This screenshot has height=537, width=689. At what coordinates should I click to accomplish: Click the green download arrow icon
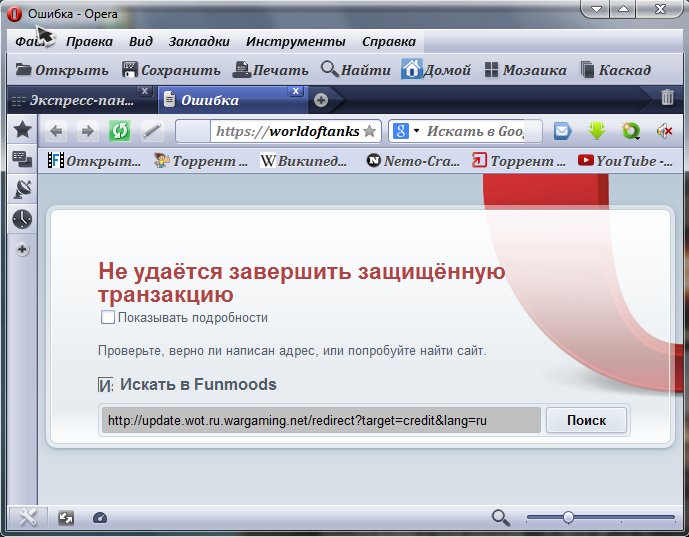(597, 131)
